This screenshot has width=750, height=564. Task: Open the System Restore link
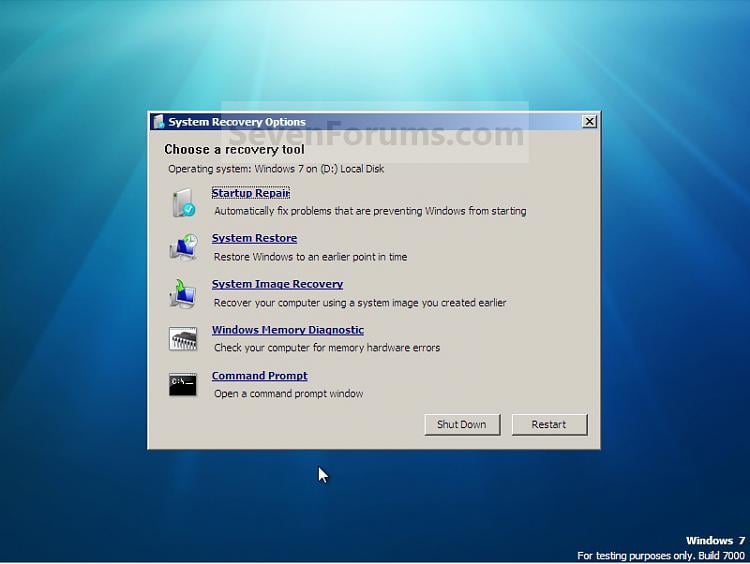pyautogui.click(x=254, y=238)
